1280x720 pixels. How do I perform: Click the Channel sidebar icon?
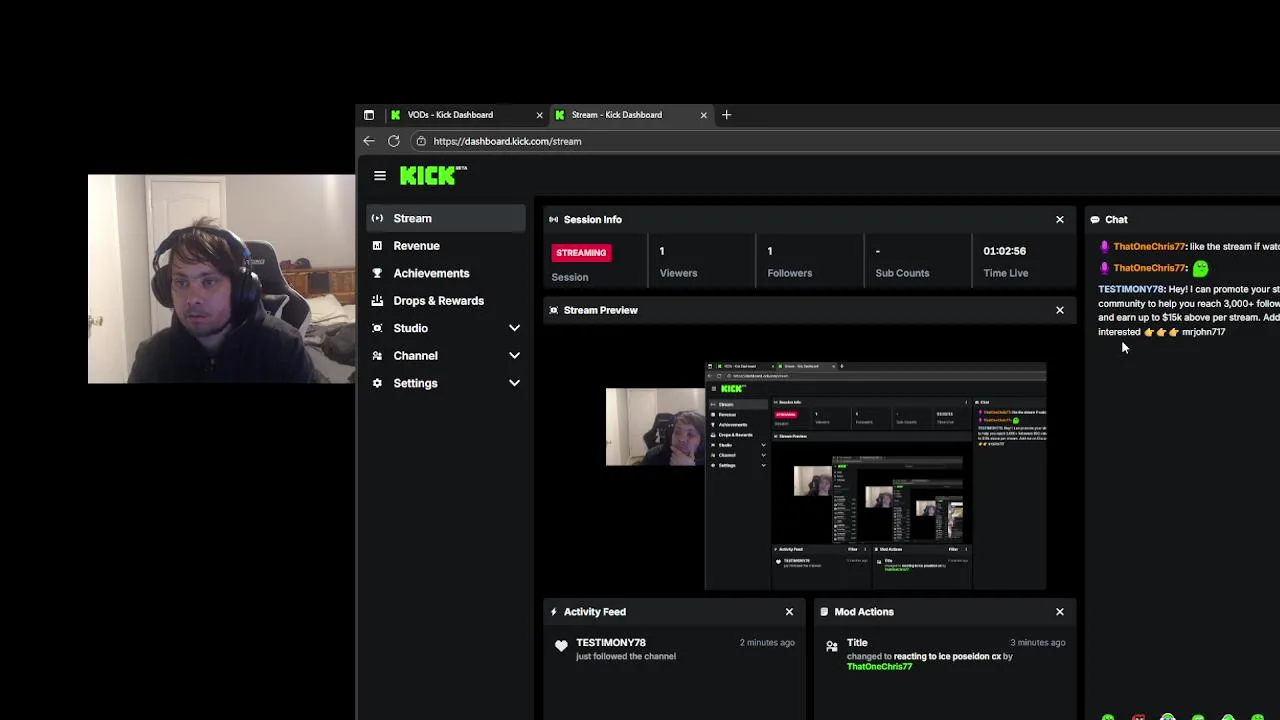[377, 356]
